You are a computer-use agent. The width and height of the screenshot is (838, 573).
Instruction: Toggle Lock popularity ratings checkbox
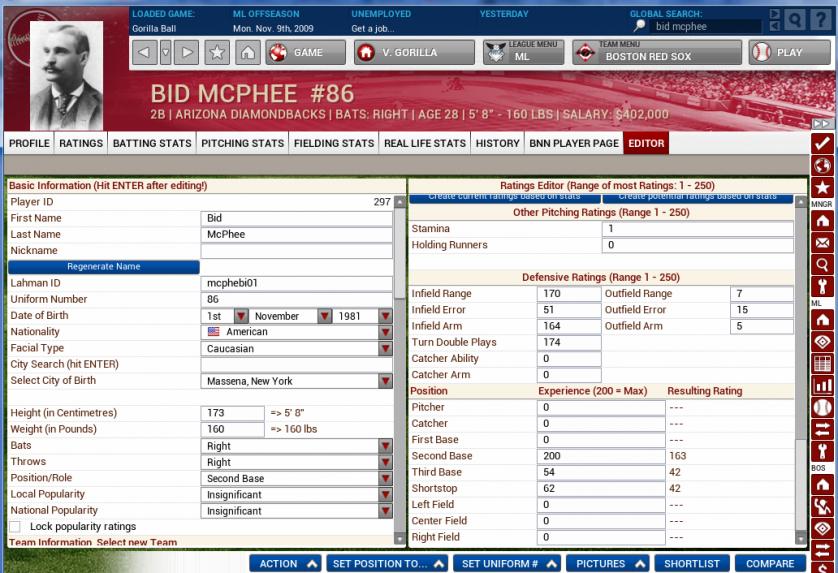coord(15,526)
